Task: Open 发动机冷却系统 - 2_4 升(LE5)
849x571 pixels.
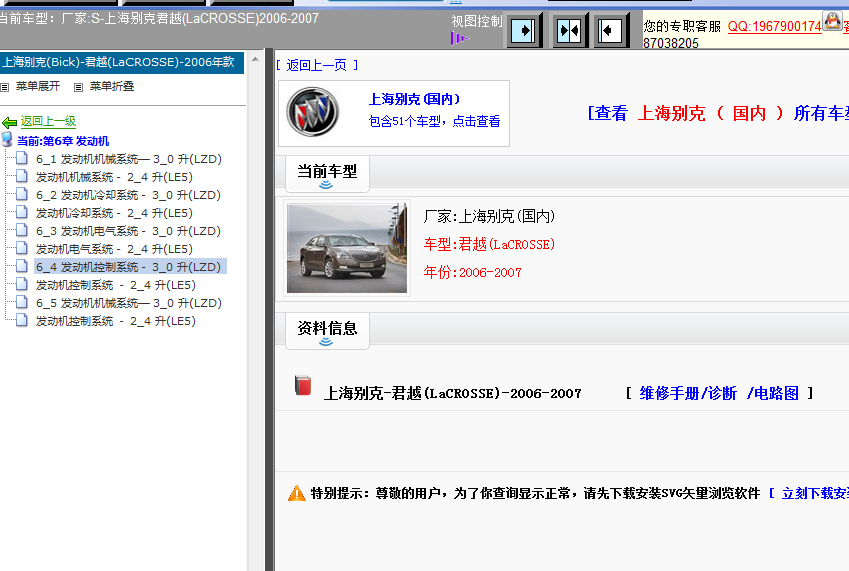Action: coord(114,213)
